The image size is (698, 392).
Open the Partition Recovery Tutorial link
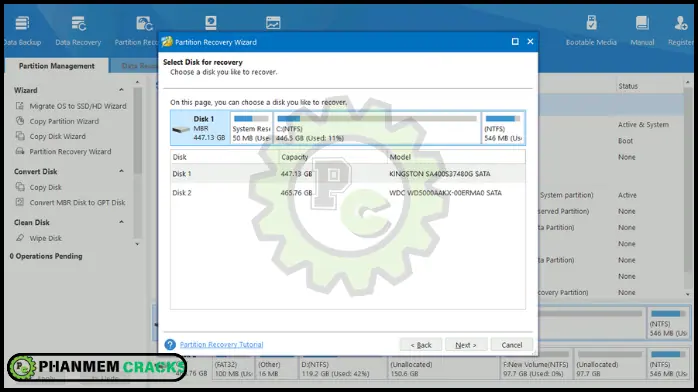tap(221, 344)
